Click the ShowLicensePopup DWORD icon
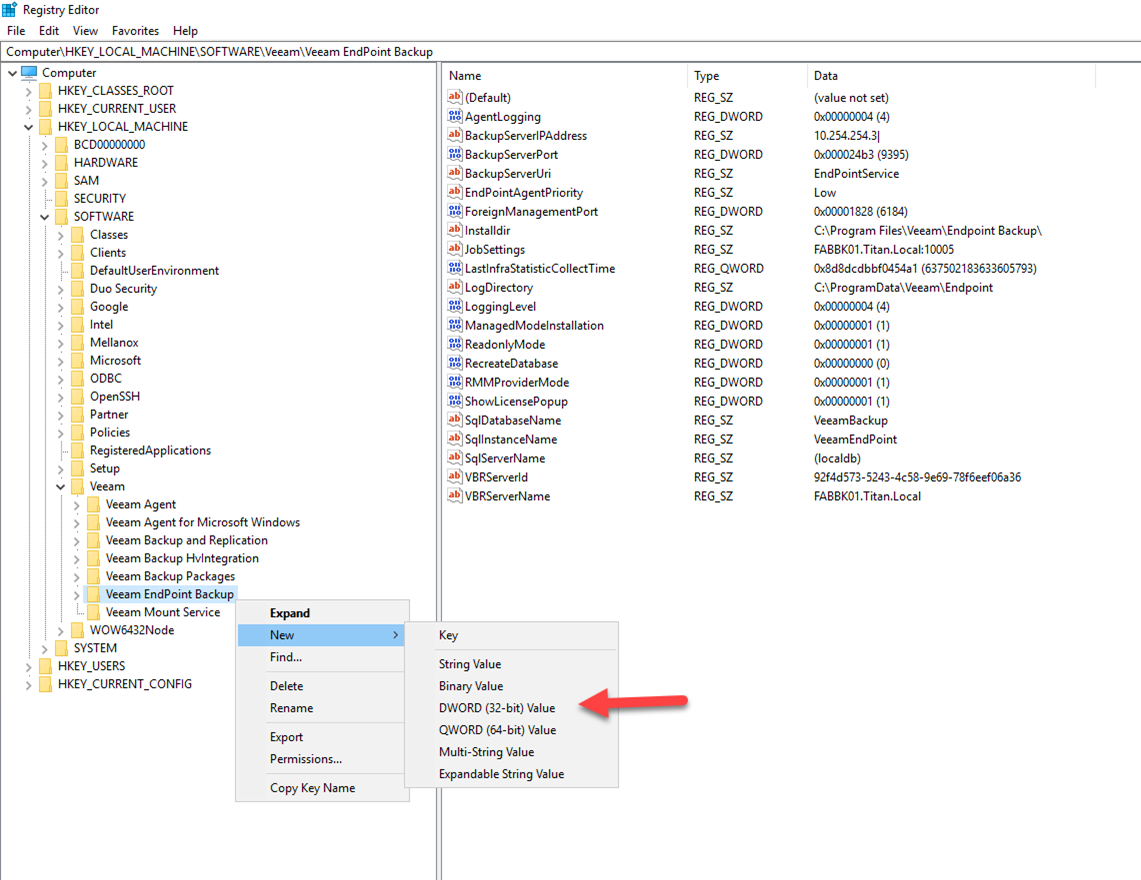The image size is (1141, 880). tap(455, 401)
